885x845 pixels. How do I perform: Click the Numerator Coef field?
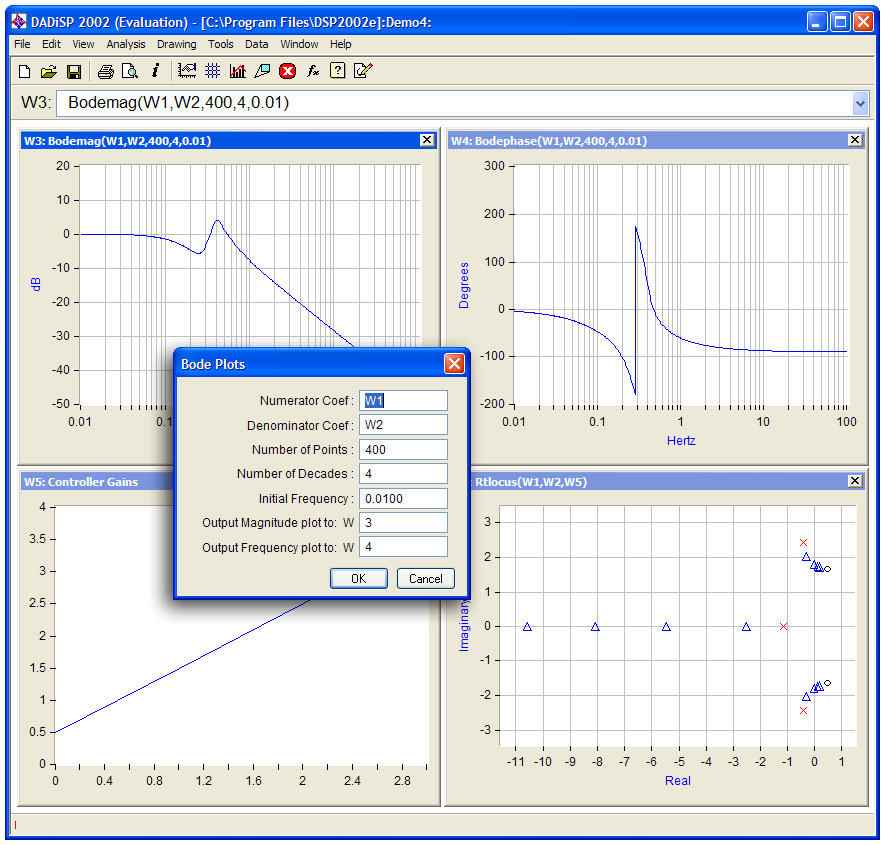coord(403,401)
